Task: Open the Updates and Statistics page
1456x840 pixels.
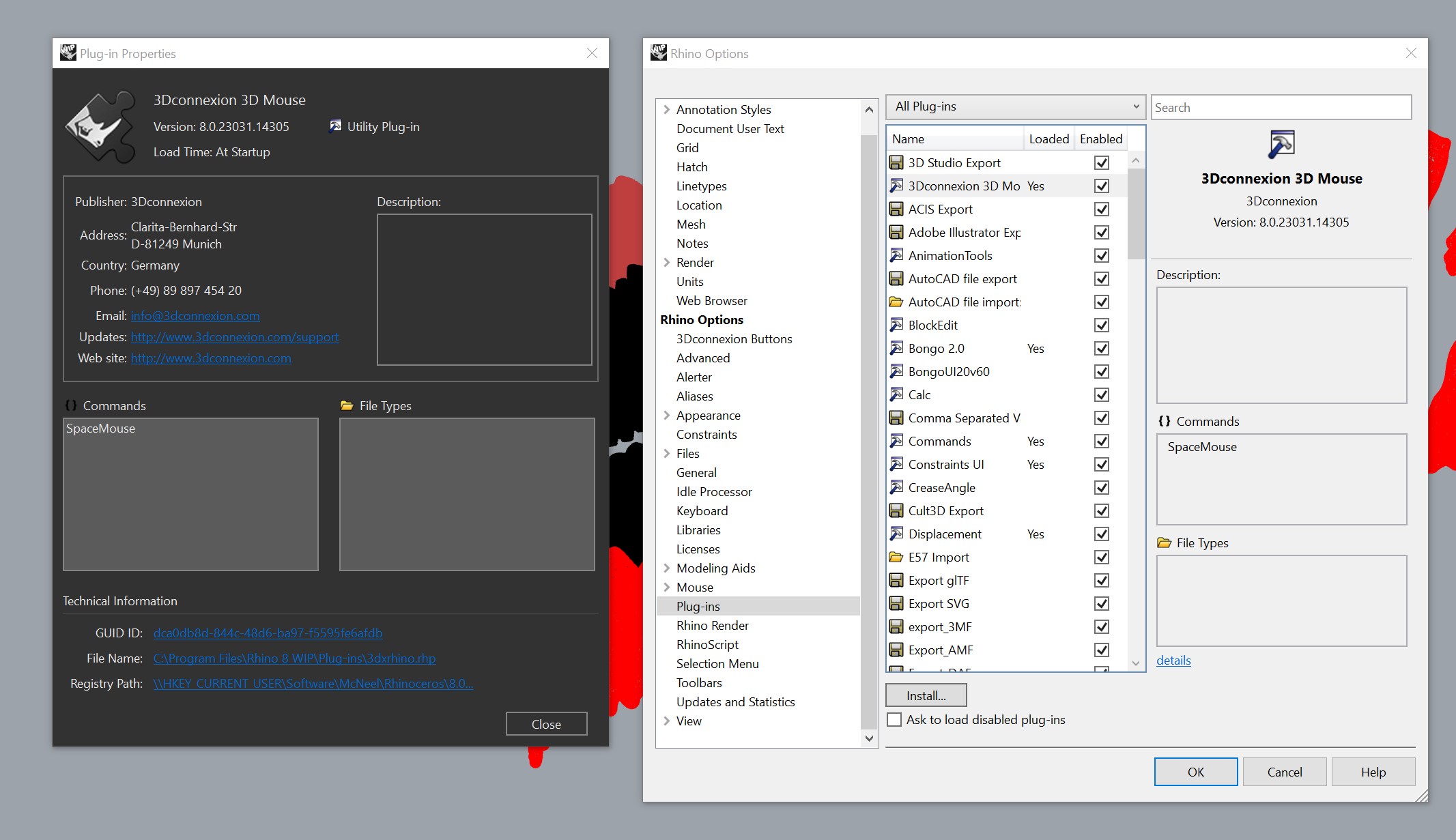Action: [735, 701]
